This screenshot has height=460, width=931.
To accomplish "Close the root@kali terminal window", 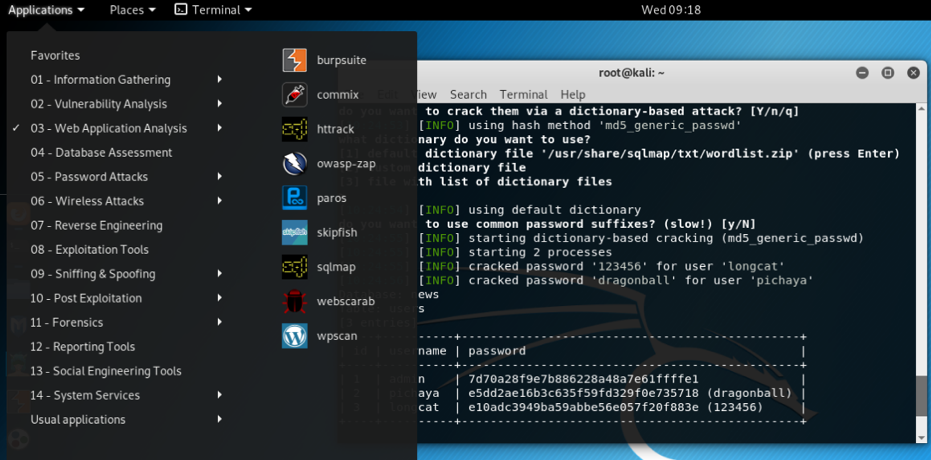I will coord(913,73).
